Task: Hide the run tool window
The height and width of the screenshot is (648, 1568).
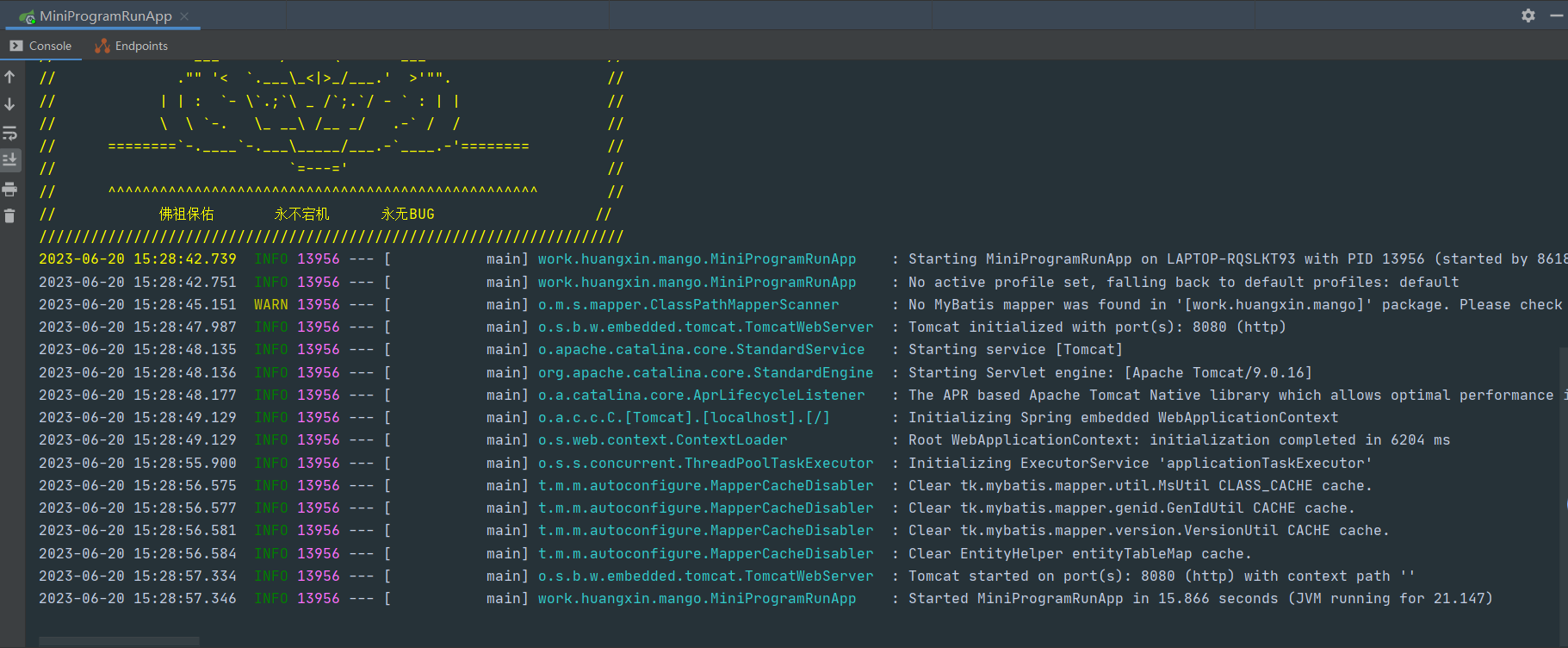Action: (x=1557, y=16)
